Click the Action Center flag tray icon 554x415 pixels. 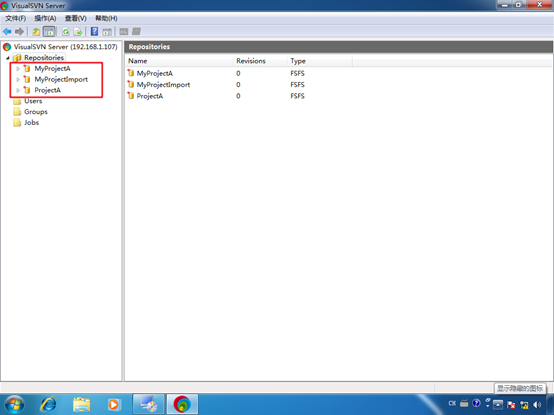511,405
